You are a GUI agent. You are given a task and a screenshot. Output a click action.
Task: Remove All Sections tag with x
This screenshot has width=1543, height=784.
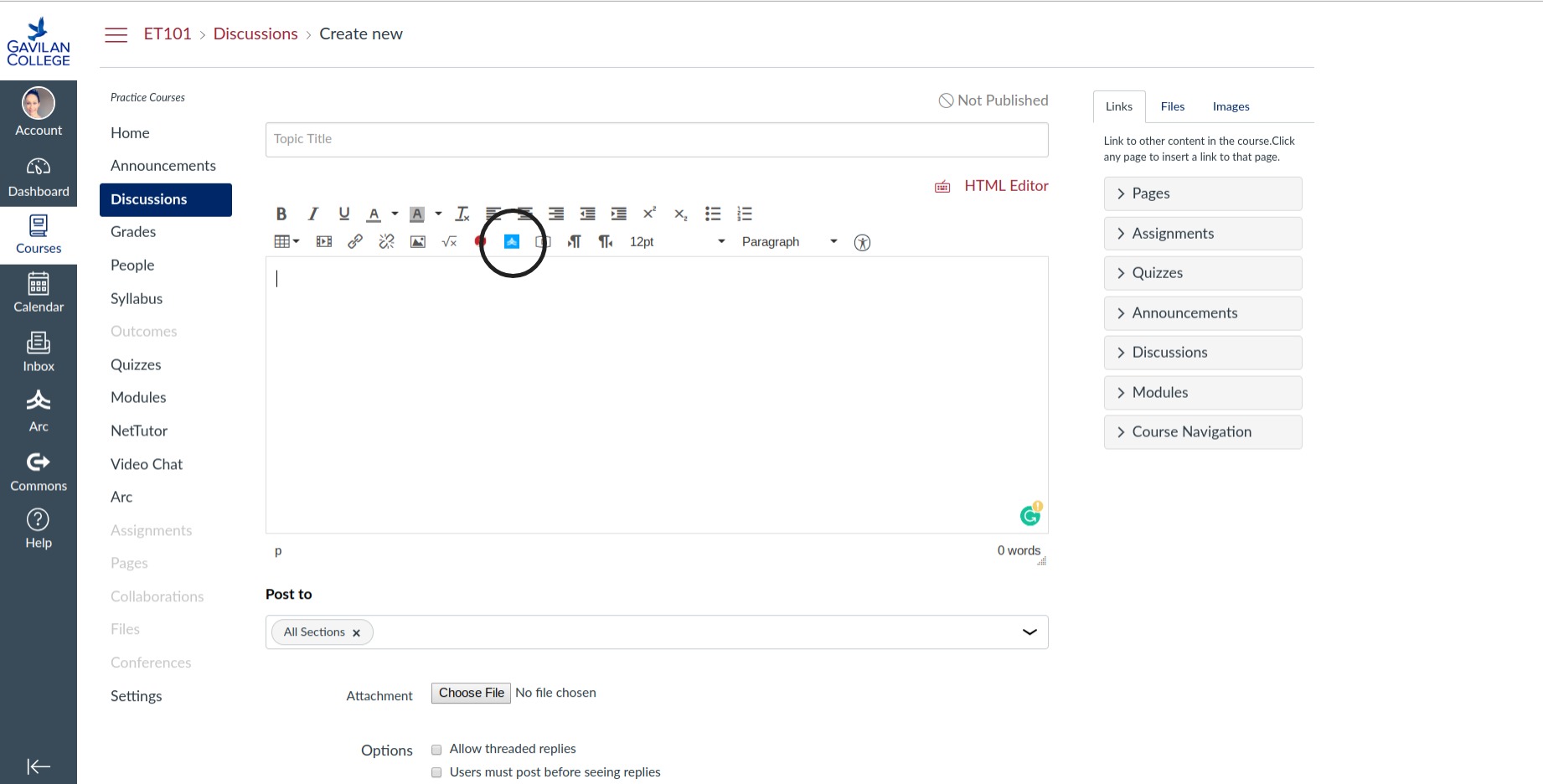click(x=356, y=633)
